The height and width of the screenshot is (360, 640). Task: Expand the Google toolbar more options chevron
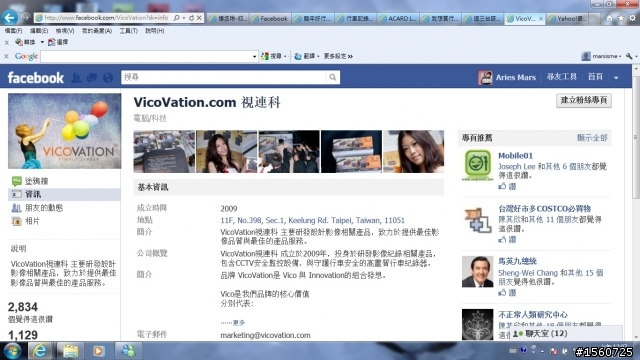tap(351, 56)
